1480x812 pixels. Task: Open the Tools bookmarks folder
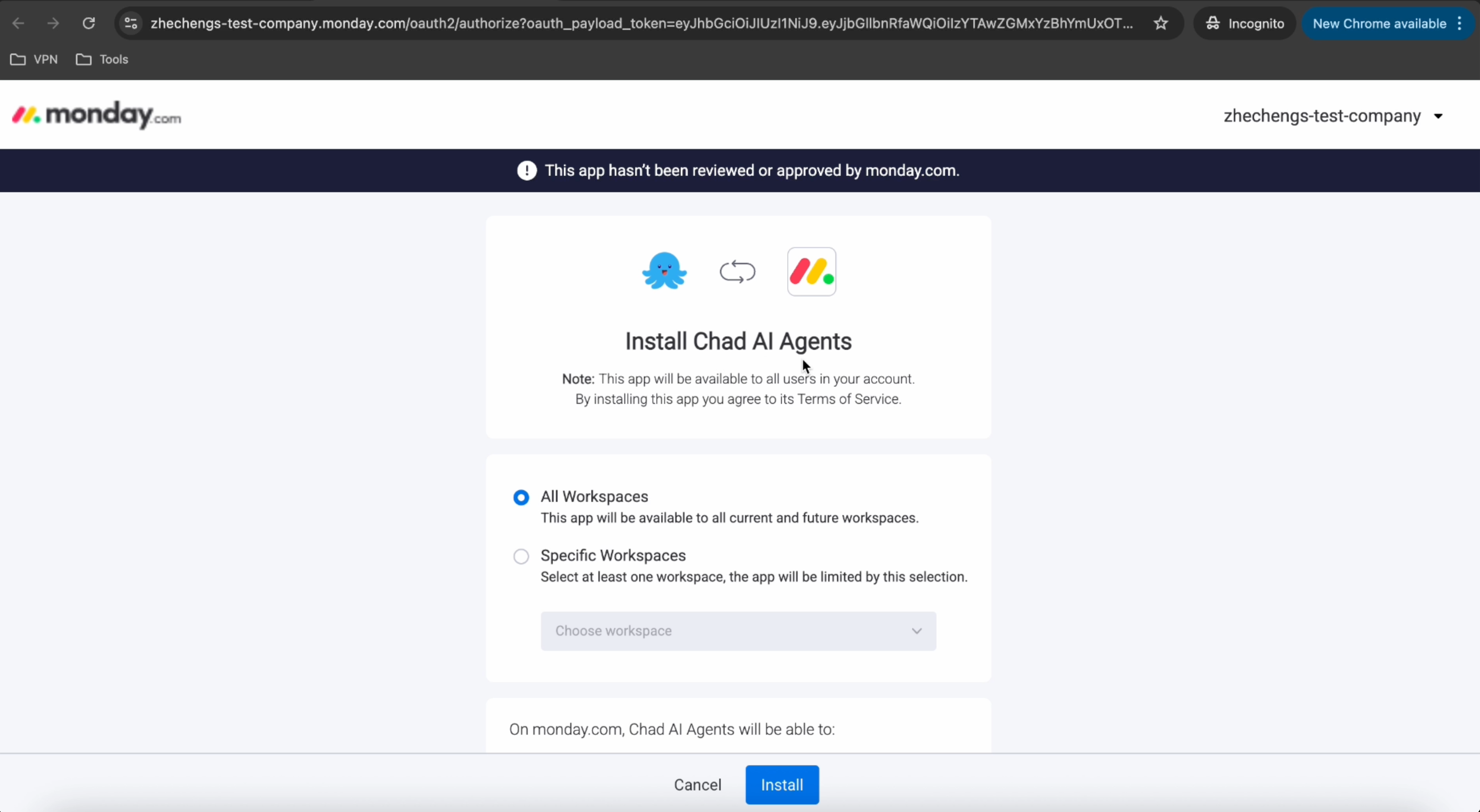click(102, 59)
